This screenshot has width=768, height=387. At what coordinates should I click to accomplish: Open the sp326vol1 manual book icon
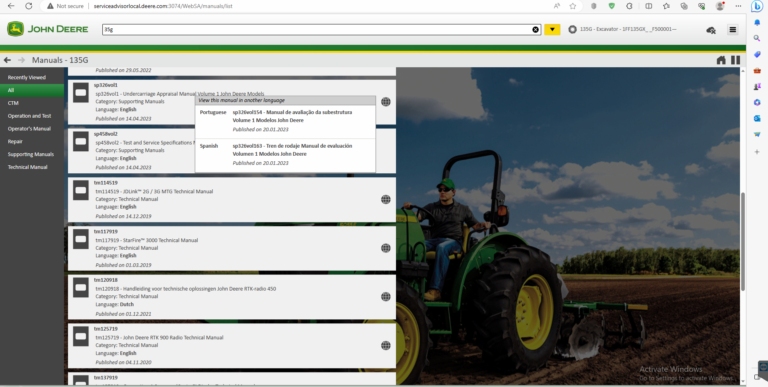pyautogui.click(x=81, y=93)
